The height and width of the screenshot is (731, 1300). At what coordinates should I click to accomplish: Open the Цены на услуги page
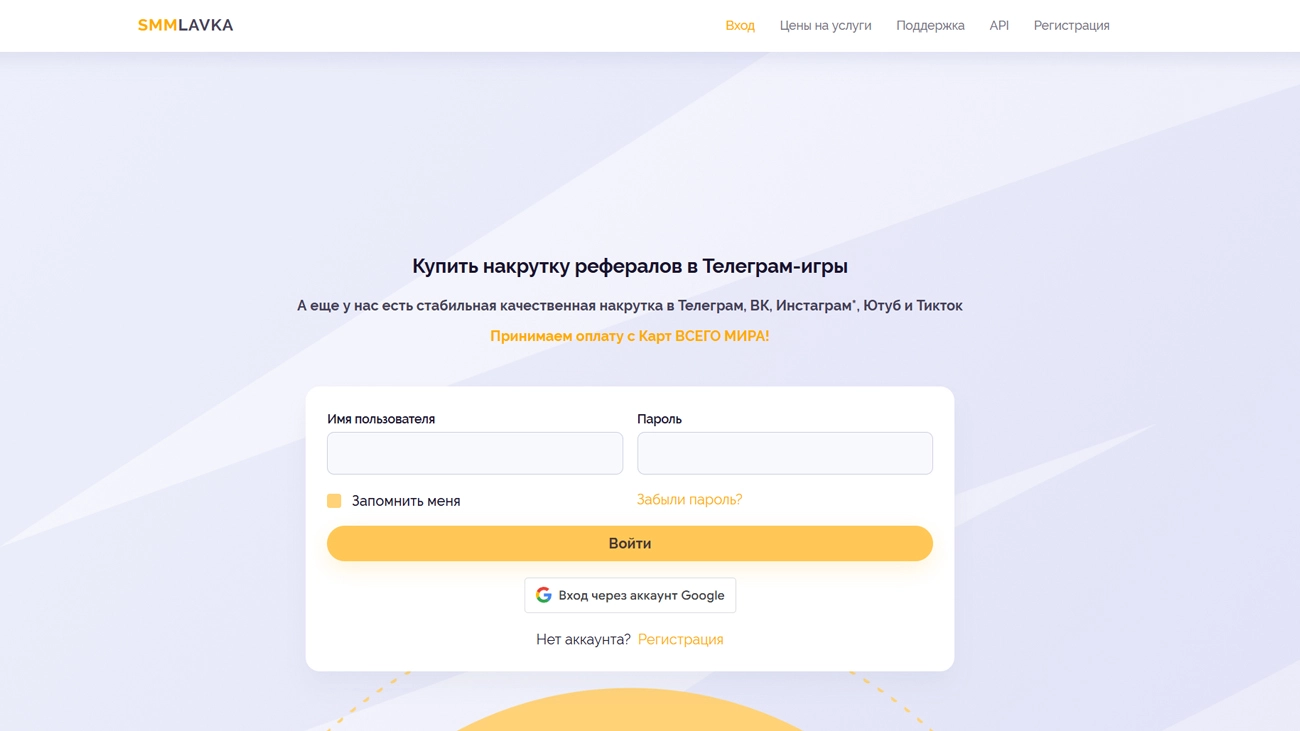pos(824,25)
